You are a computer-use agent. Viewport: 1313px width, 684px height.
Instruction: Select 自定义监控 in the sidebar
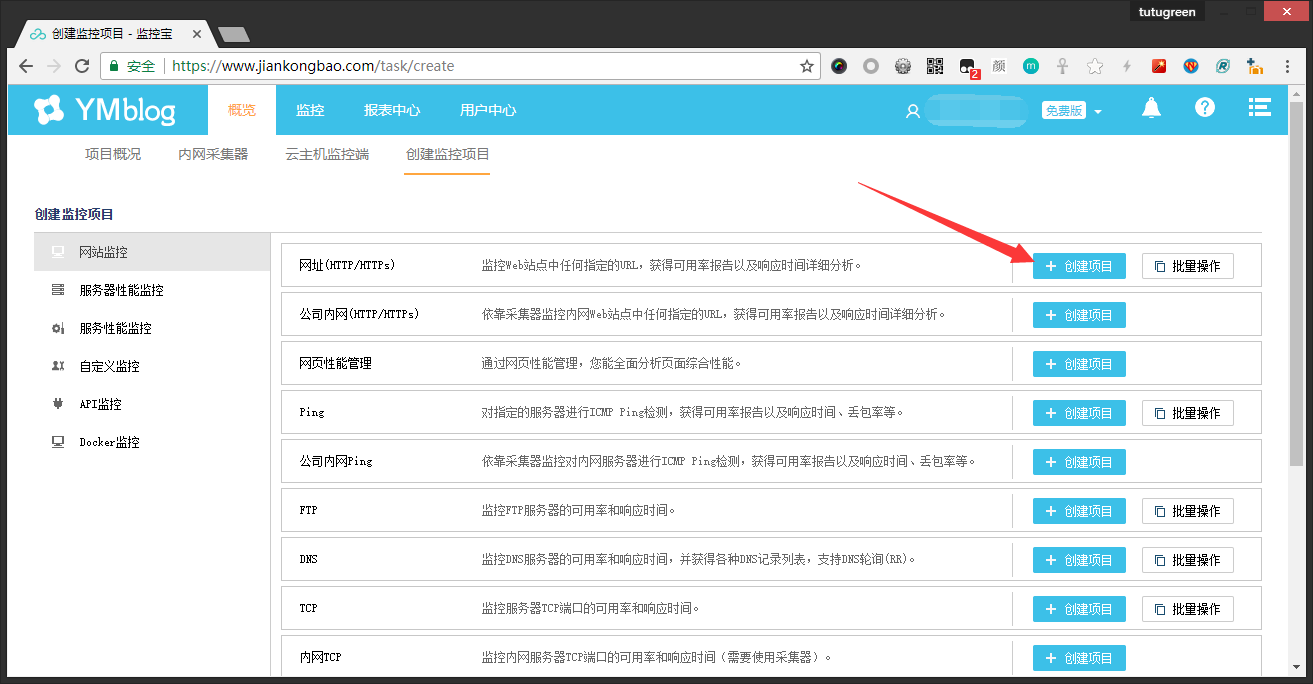coord(152,366)
